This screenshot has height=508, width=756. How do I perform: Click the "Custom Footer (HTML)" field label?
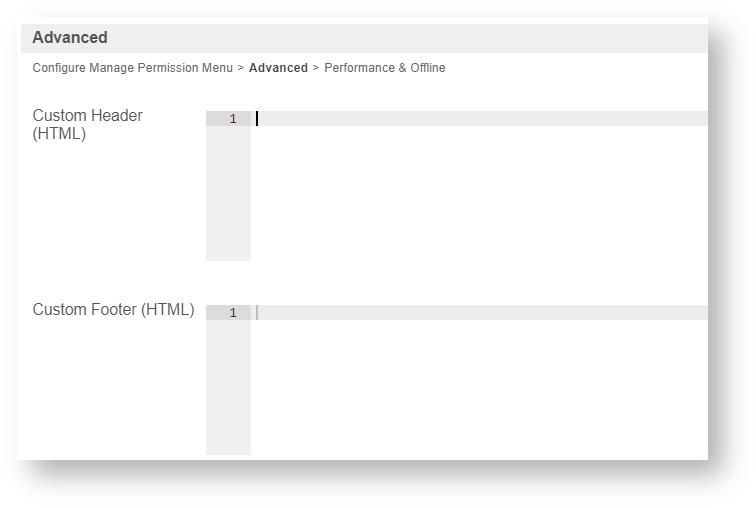tap(113, 310)
